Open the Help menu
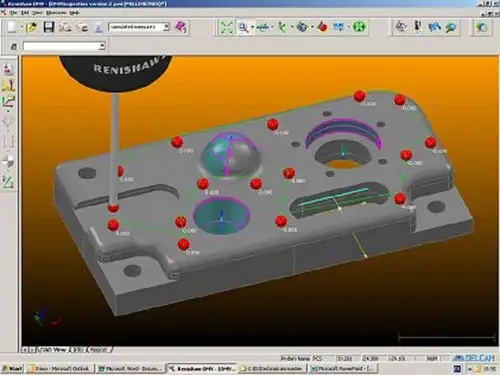This screenshot has width=500, height=375. [74, 13]
